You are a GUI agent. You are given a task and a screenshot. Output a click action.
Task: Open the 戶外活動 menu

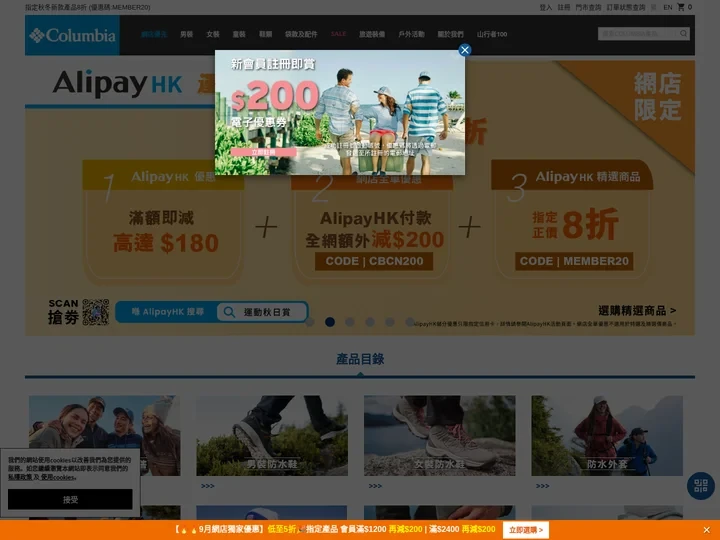[x=411, y=34]
